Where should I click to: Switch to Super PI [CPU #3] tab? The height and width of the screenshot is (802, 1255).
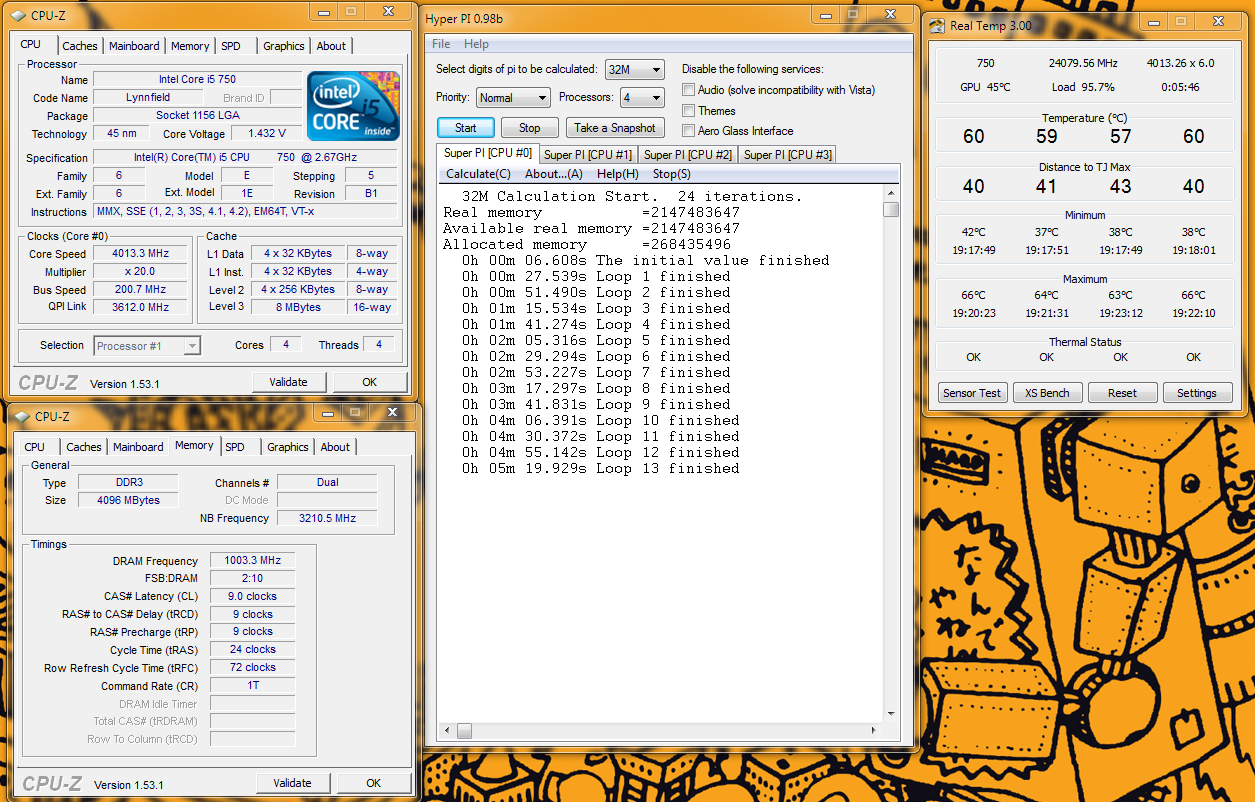788,154
